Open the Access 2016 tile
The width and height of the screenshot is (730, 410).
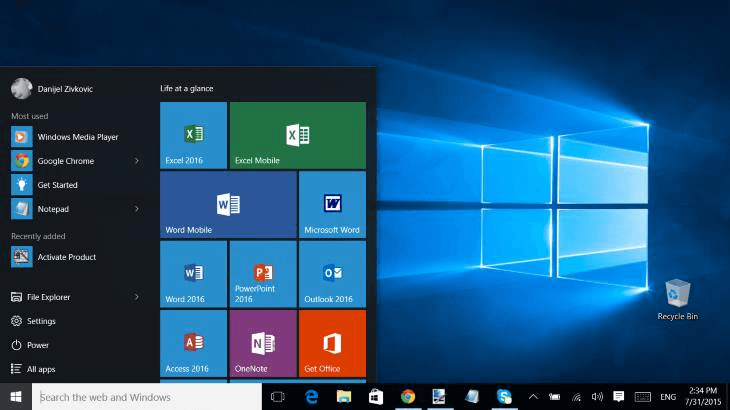click(x=193, y=342)
